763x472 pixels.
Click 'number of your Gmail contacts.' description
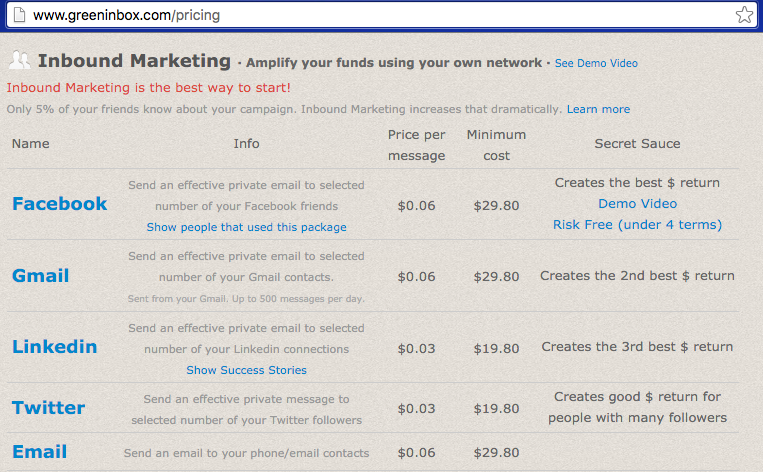point(246,277)
